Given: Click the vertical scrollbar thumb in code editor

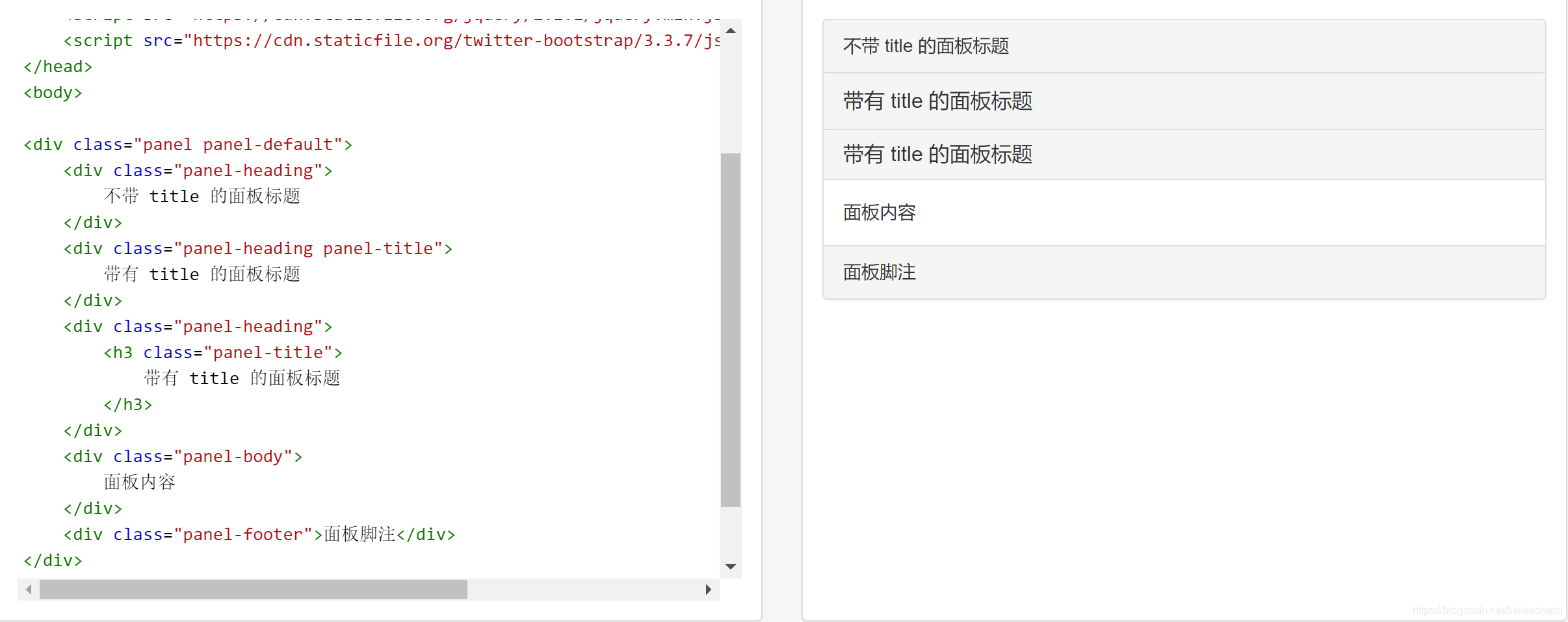Looking at the screenshot, I should coord(731,330).
